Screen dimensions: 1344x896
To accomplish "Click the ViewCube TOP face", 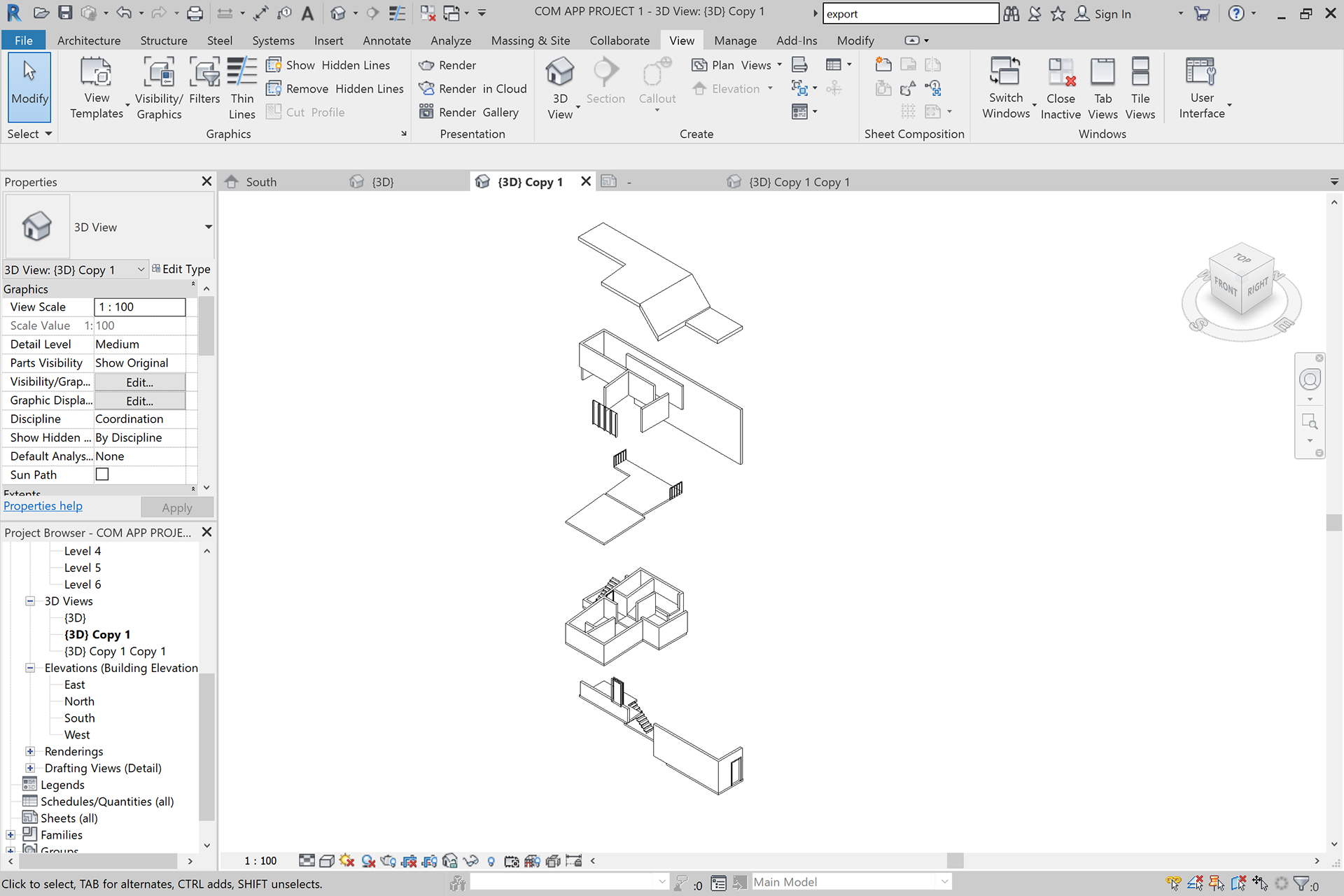I will 1242,258.
